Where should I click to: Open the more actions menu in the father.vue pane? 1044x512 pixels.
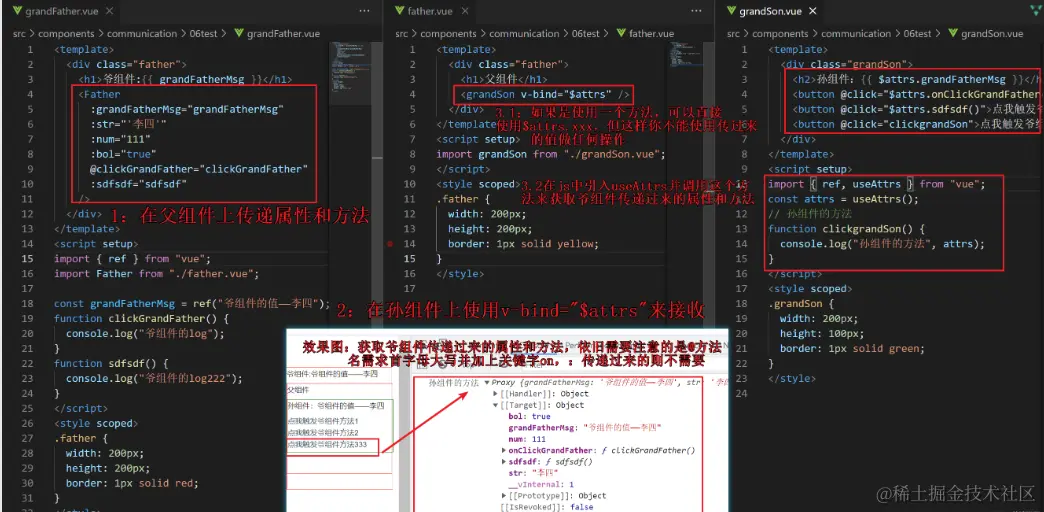click(x=696, y=11)
